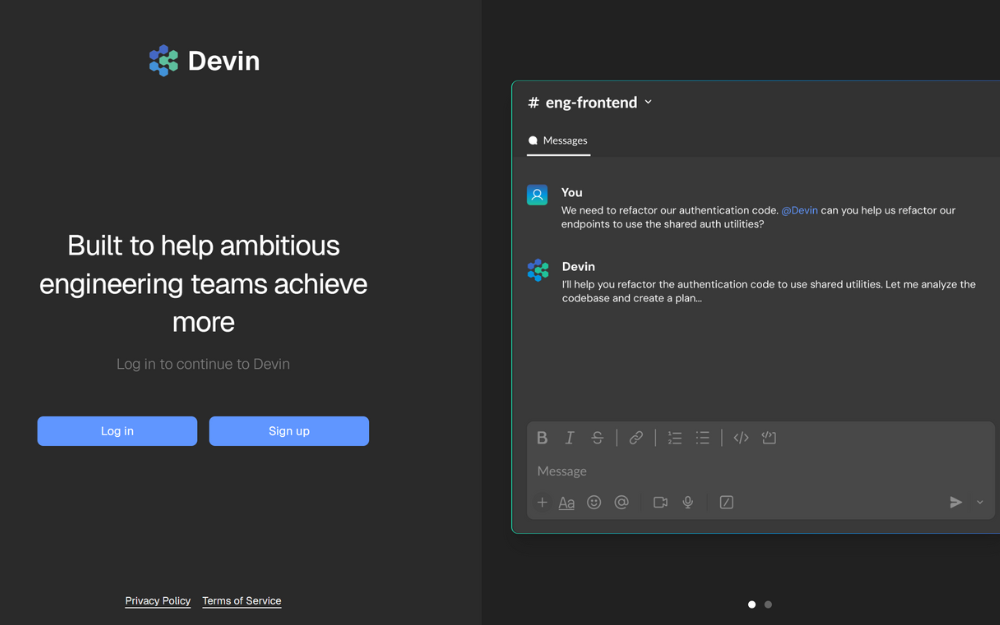Open the plus attachment menu
This screenshot has height=625, width=1000.
[542, 503]
